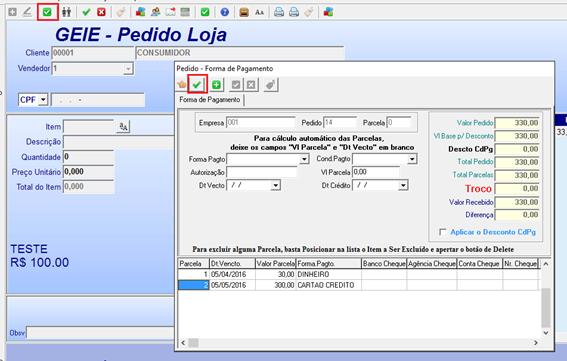Open the CPF document type dropdown

(43, 99)
